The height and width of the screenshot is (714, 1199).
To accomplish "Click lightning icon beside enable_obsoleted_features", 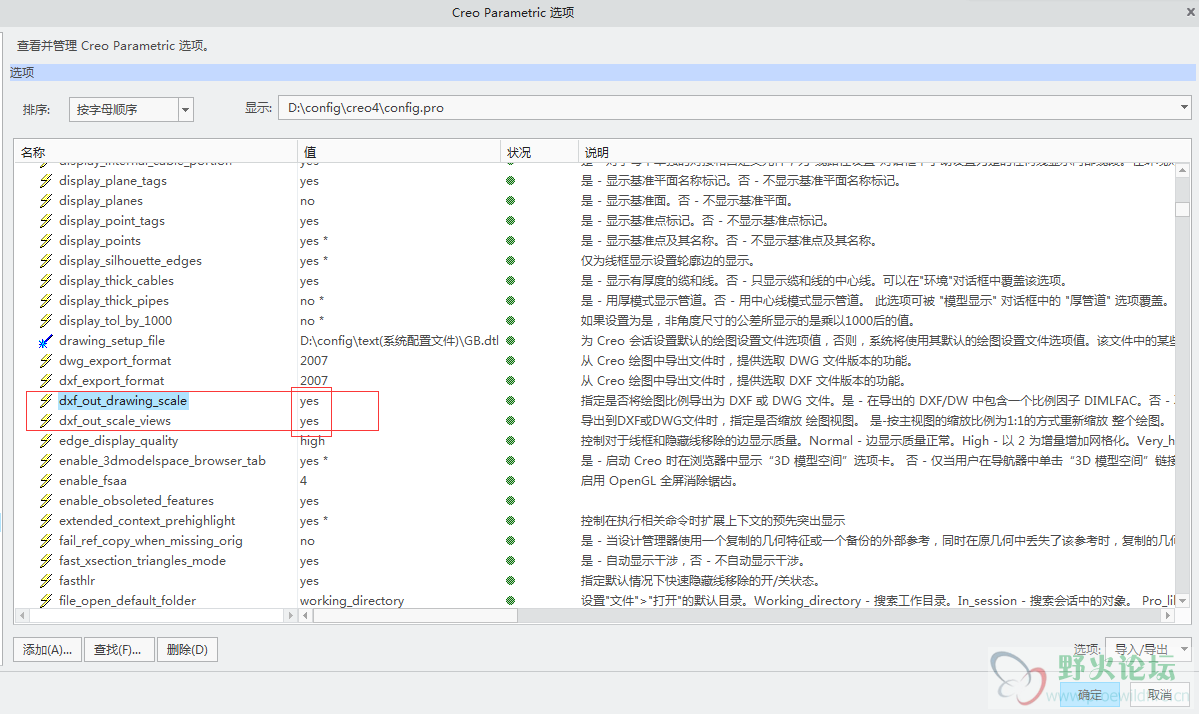I will (46, 501).
